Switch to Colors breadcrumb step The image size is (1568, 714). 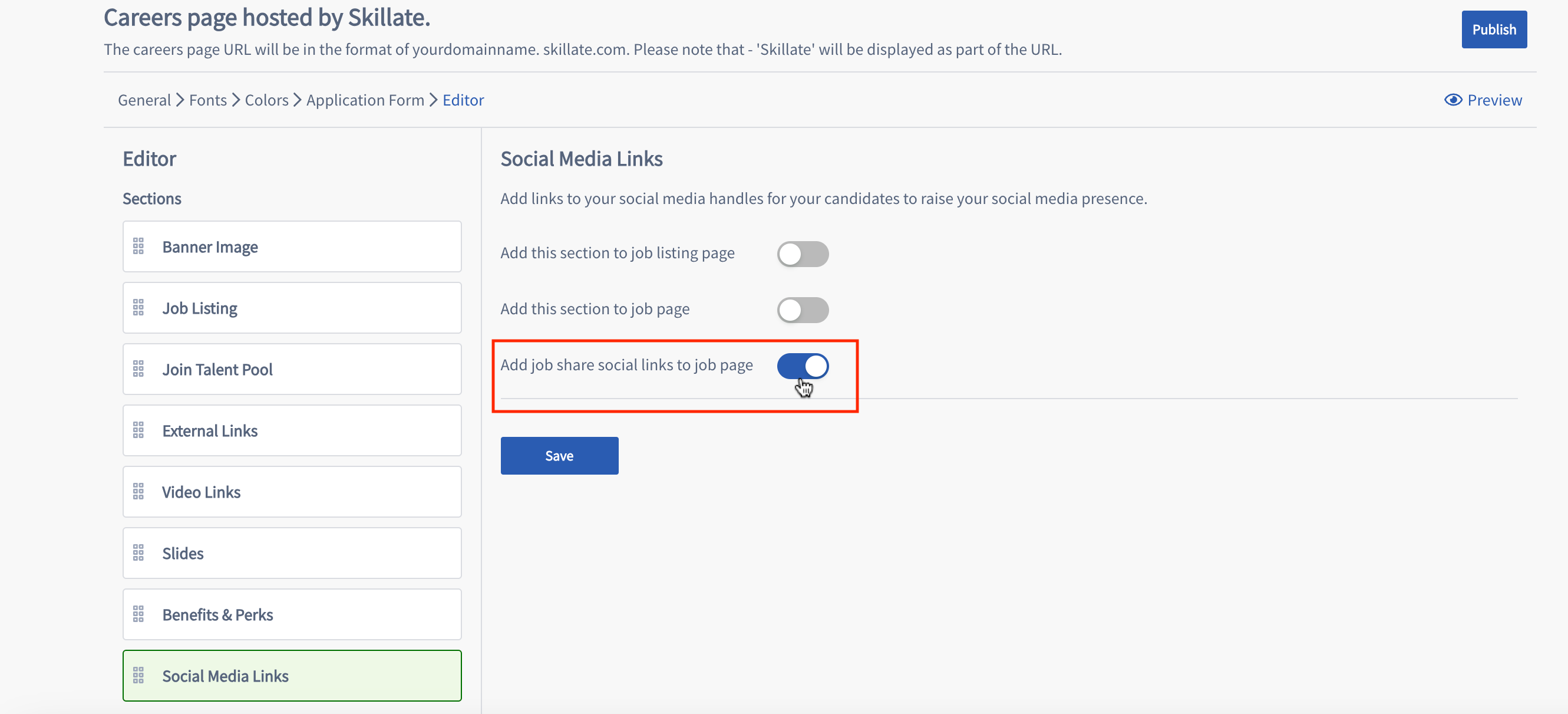pos(266,100)
